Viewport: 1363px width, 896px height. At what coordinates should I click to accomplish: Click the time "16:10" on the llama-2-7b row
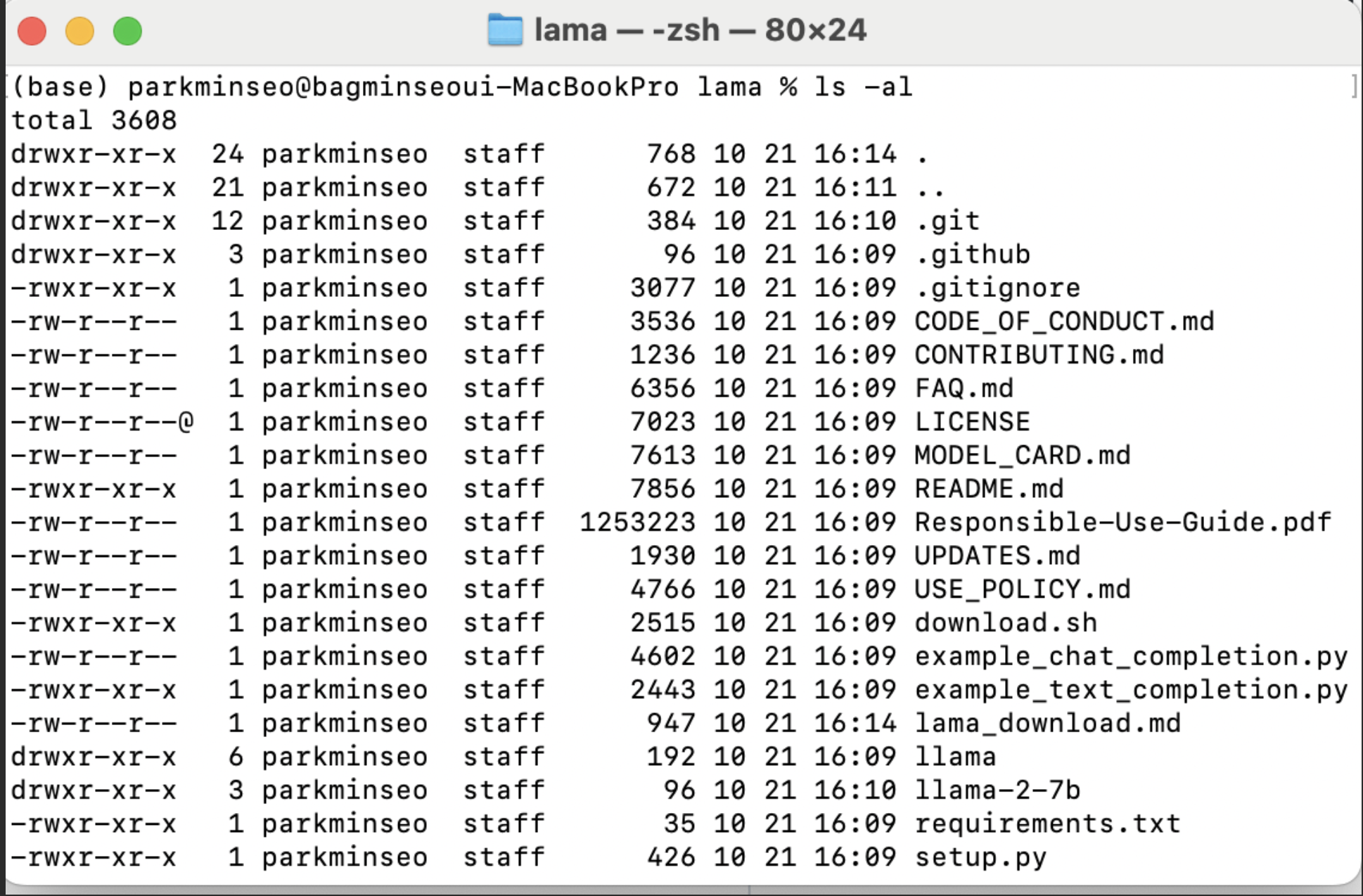(855, 791)
